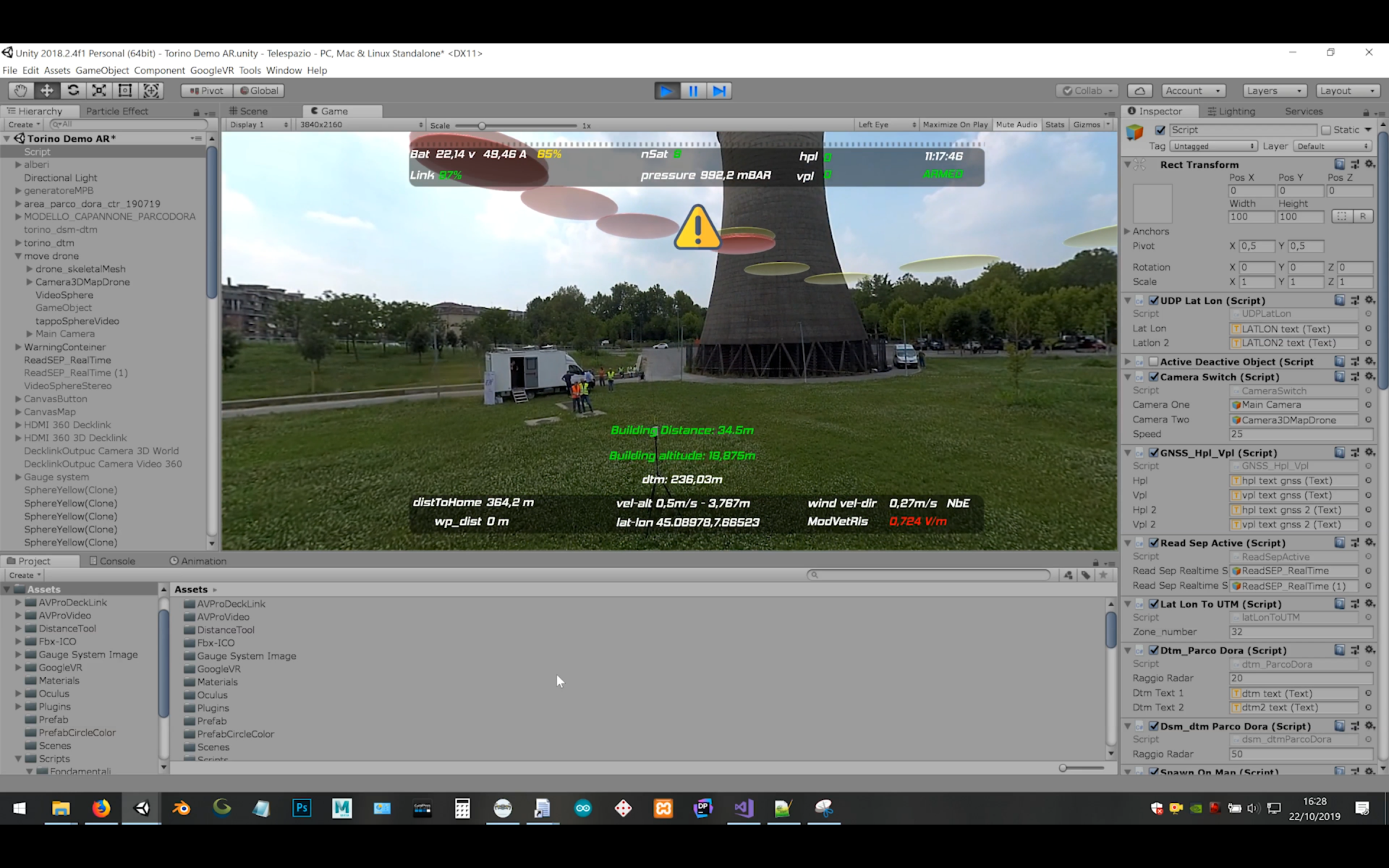The image size is (1389, 868).
Task: Open Blender from the taskbar
Action: click(182, 808)
